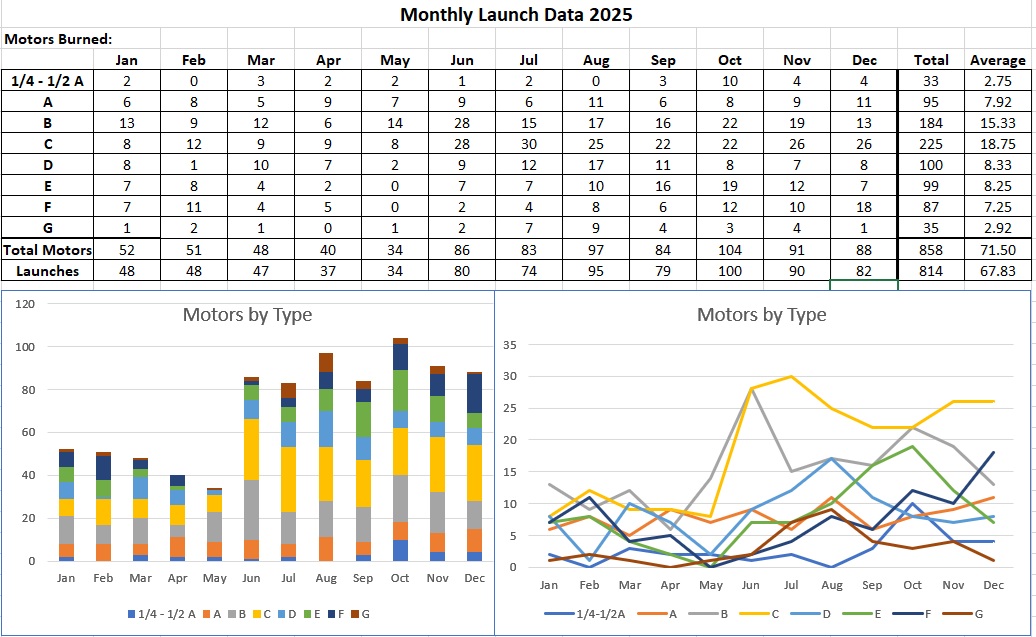Select the Monthly Launch Data 2025 title cell
Screen dimensions: 1036x637
(x=516, y=15)
